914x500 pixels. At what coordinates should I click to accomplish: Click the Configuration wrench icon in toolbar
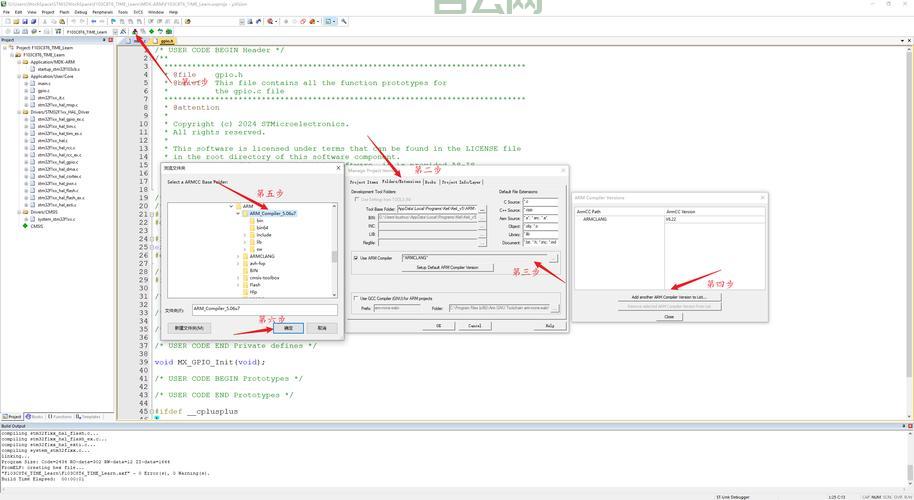point(344,21)
